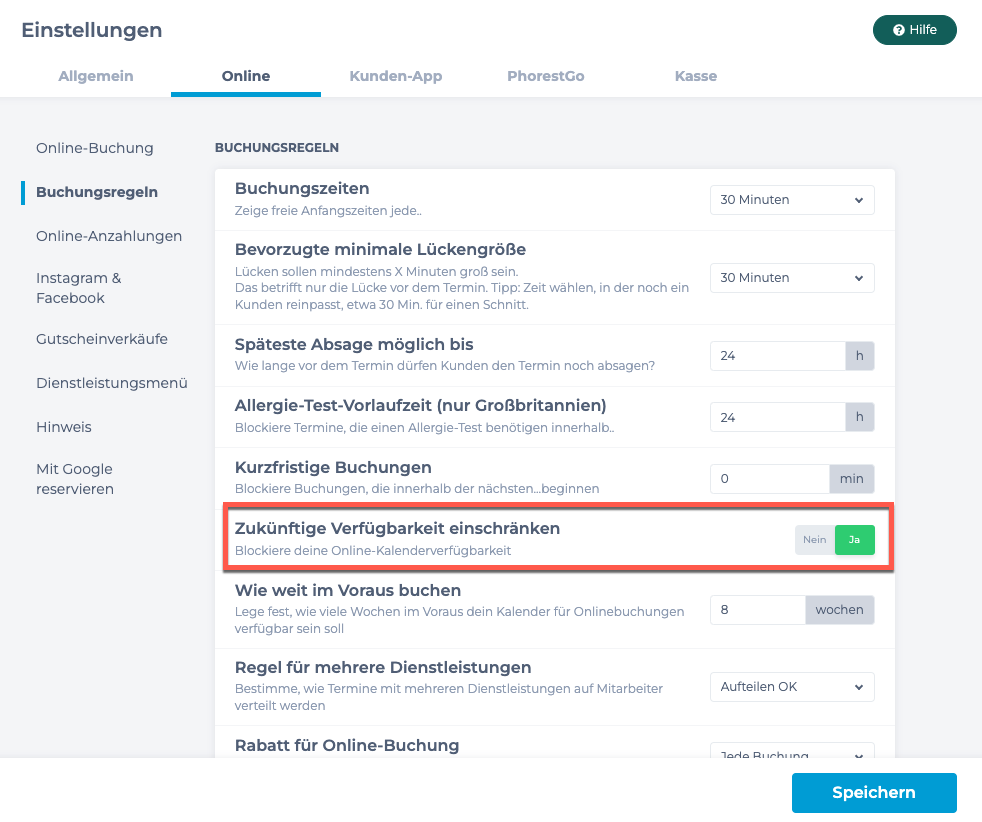
Task: Click the Späteste Absage hours field
Action: click(778, 356)
